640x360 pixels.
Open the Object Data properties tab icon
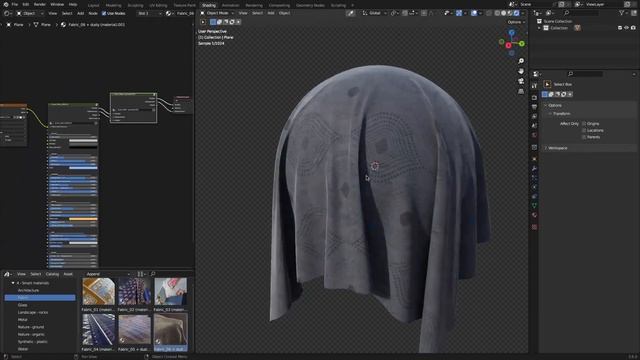[x=534, y=206]
